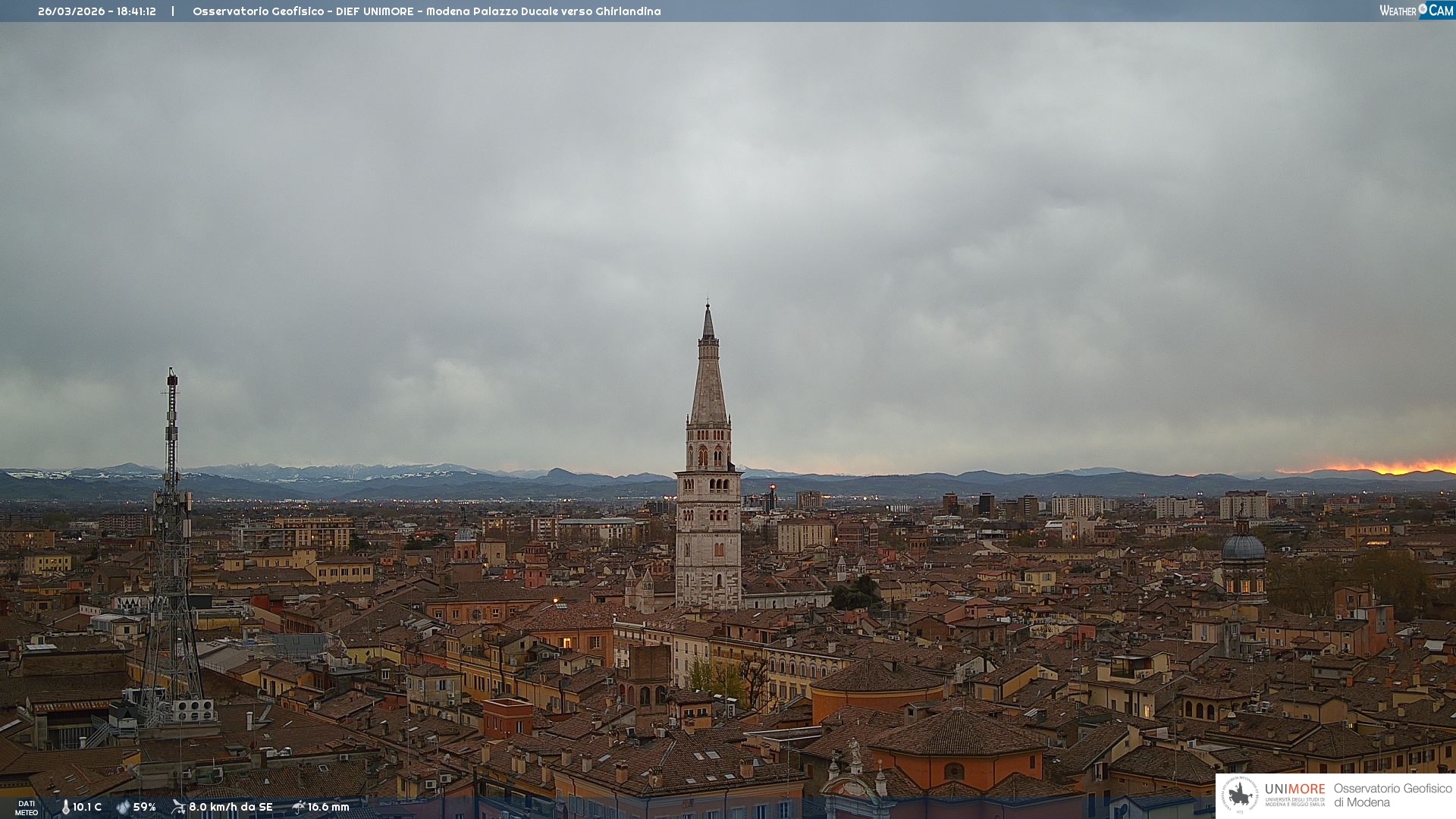The height and width of the screenshot is (819, 1456).
Task: Click the Osservatorio Geofisico di Modena logo text
Action: pyautogui.click(x=1392, y=795)
